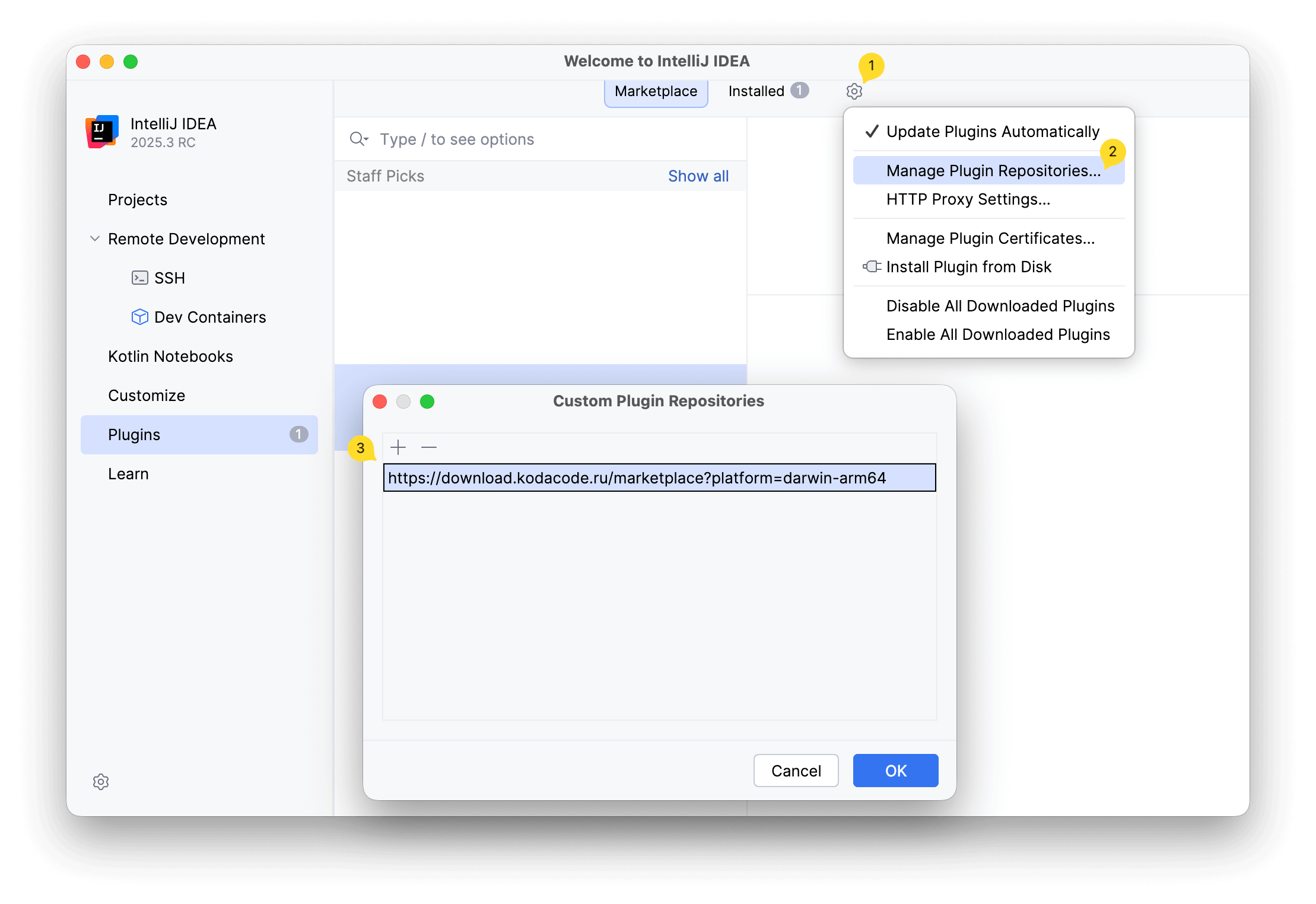The image size is (1316, 904).
Task: Enable All Downloaded Plugins
Action: tap(998, 334)
